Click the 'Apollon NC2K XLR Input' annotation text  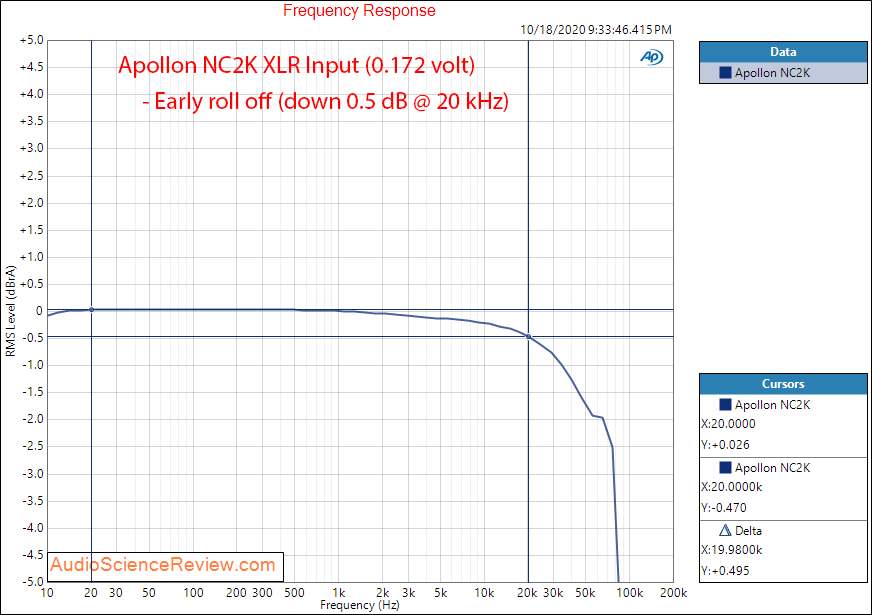tap(296, 65)
